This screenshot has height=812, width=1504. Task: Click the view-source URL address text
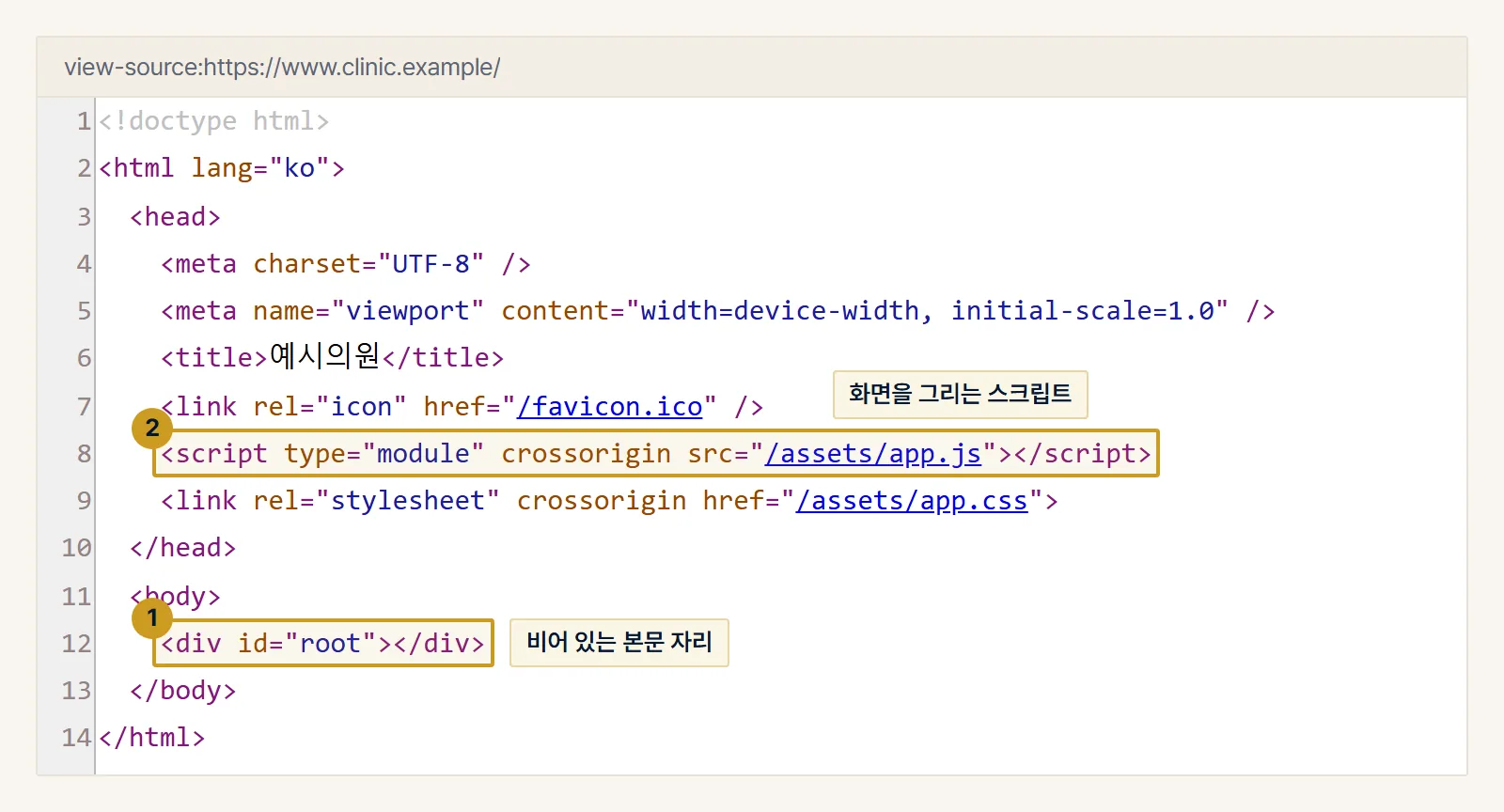[x=282, y=68]
